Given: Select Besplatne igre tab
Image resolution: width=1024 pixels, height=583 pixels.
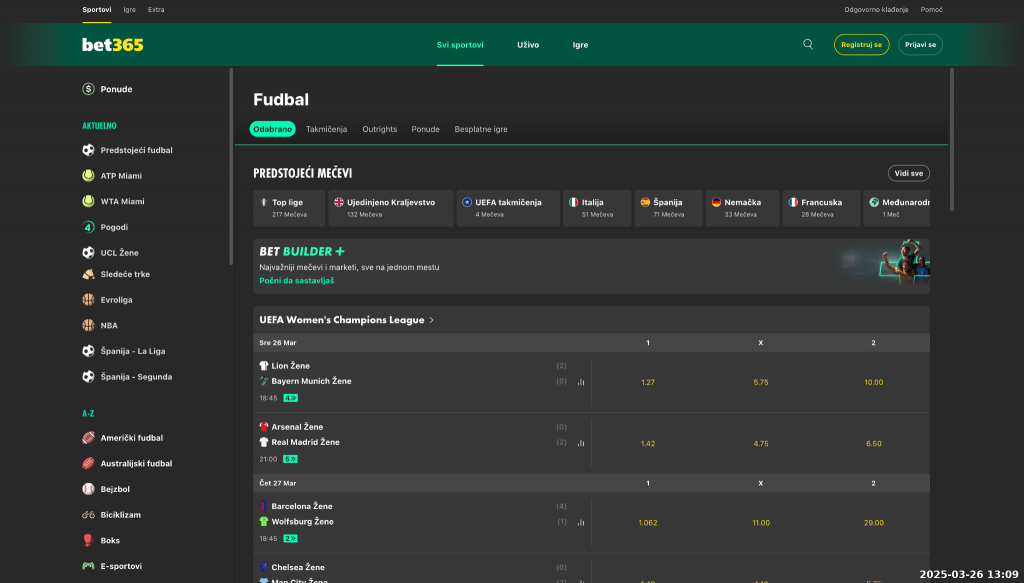Looking at the screenshot, I should 481,129.
